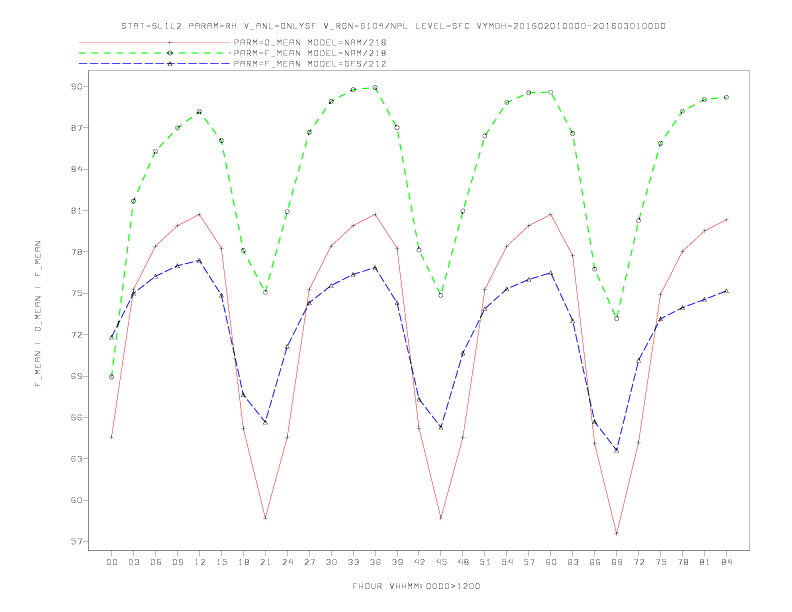Click x-axis tick label 69

[x=617, y=562]
